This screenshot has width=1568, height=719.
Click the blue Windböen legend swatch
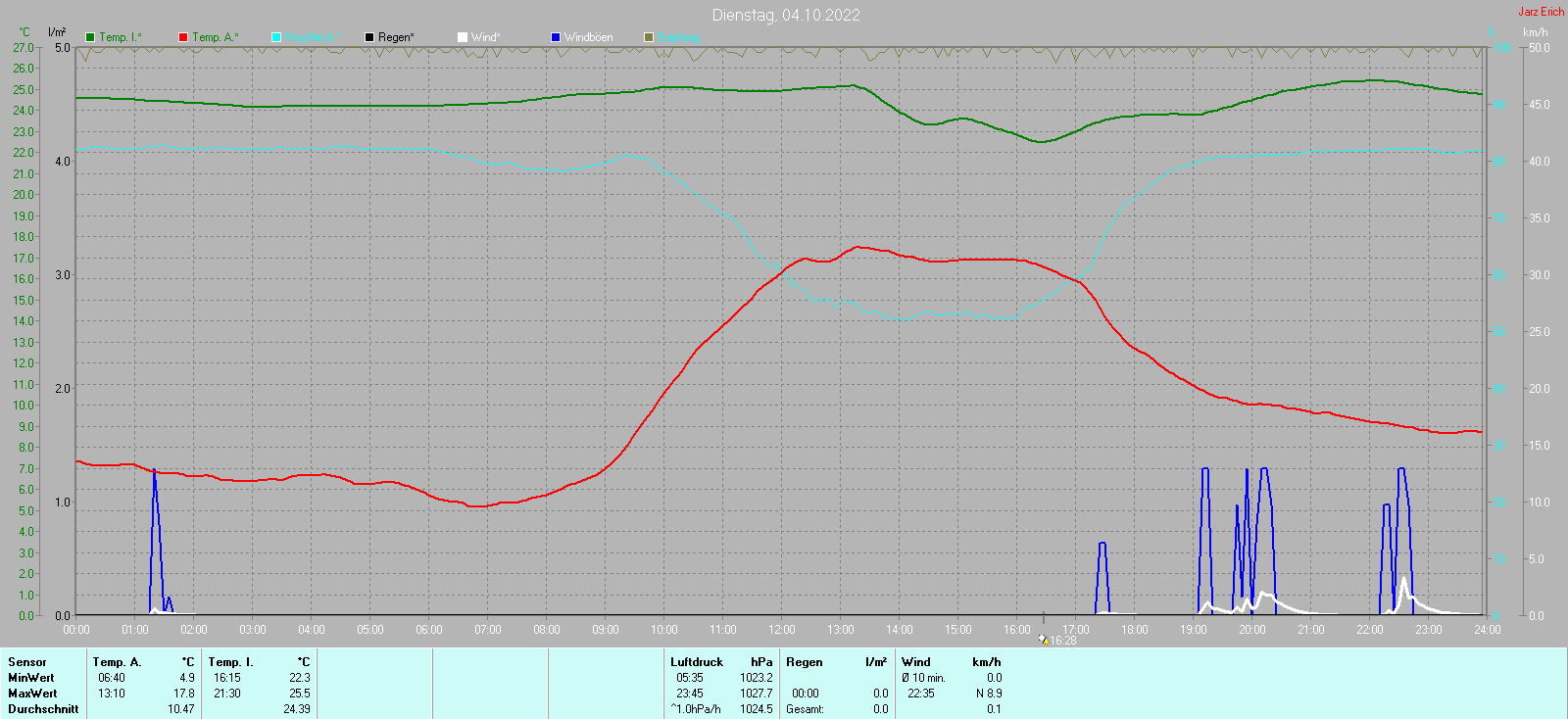pyautogui.click(x=556, y=37)
